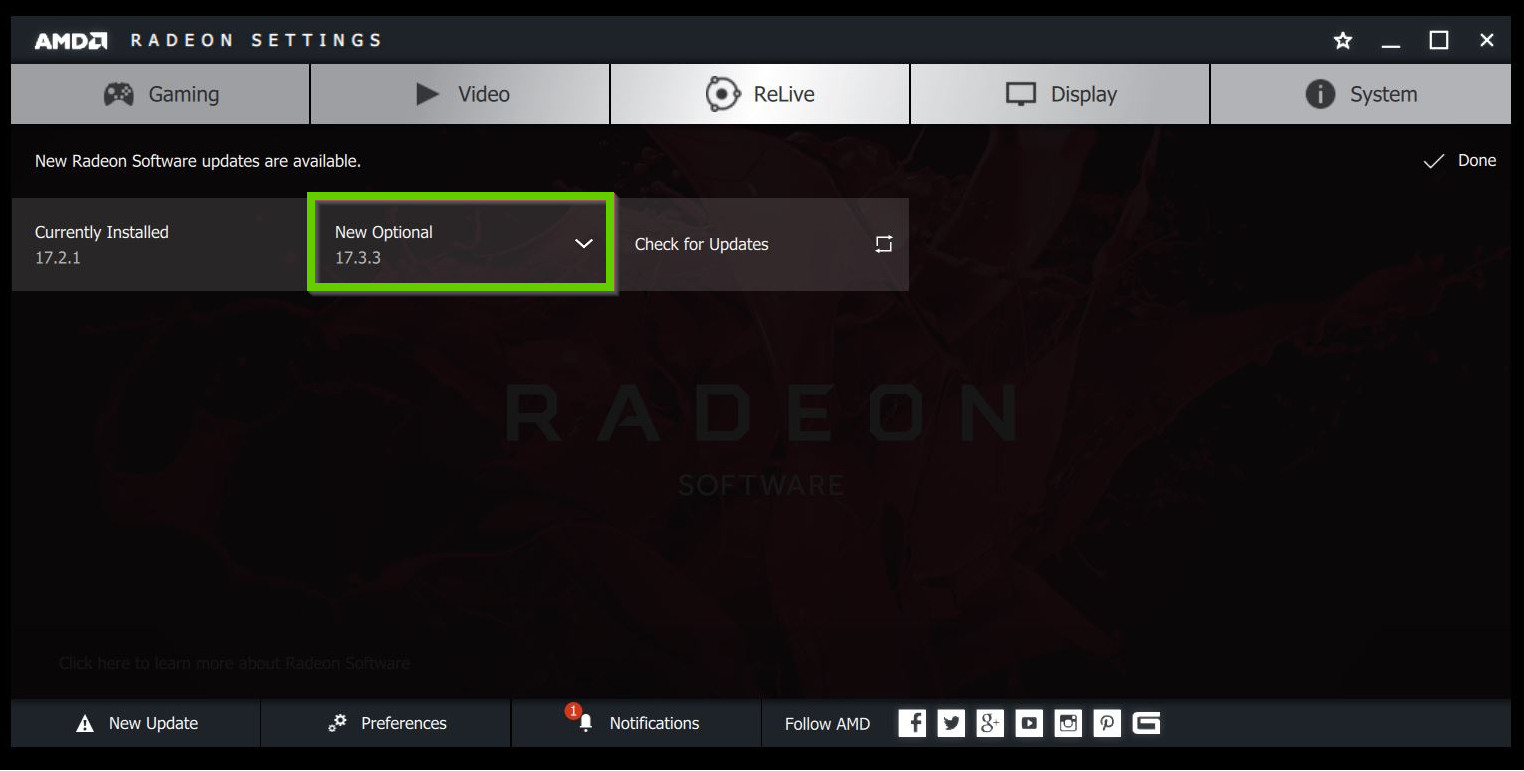Click Done to dismiss updates

tap(1460, 160)
